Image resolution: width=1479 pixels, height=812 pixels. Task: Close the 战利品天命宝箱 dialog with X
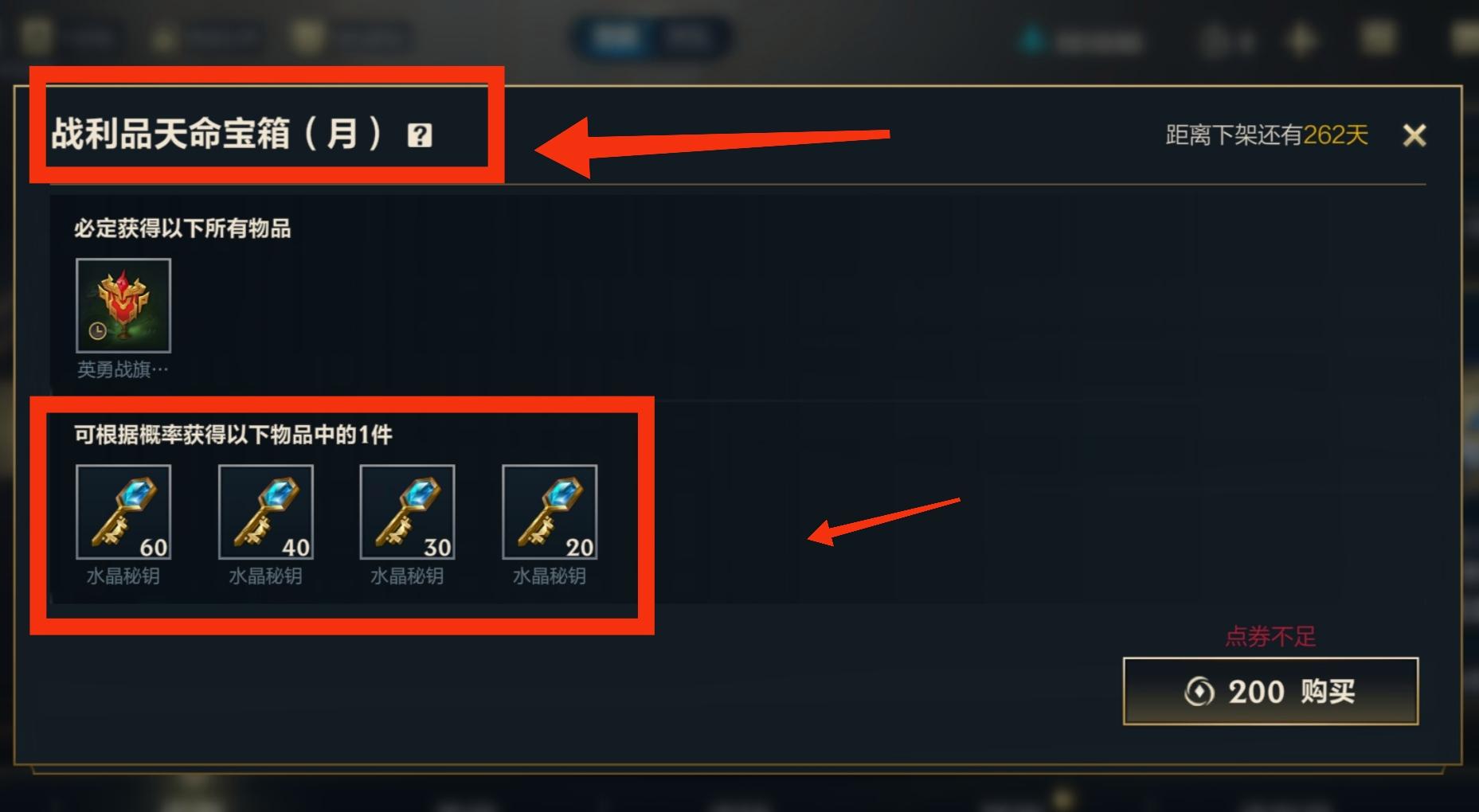point(1414,135)
